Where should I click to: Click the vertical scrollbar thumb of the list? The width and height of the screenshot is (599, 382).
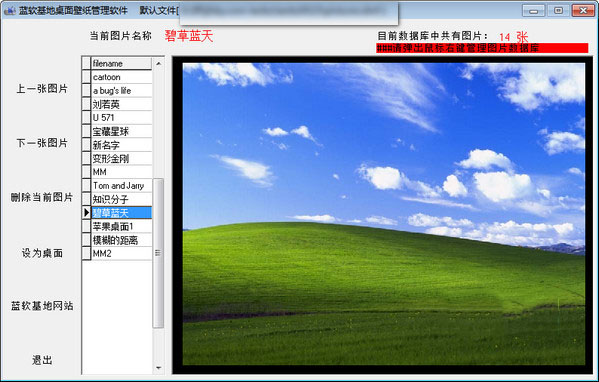(x=158, y=253)
